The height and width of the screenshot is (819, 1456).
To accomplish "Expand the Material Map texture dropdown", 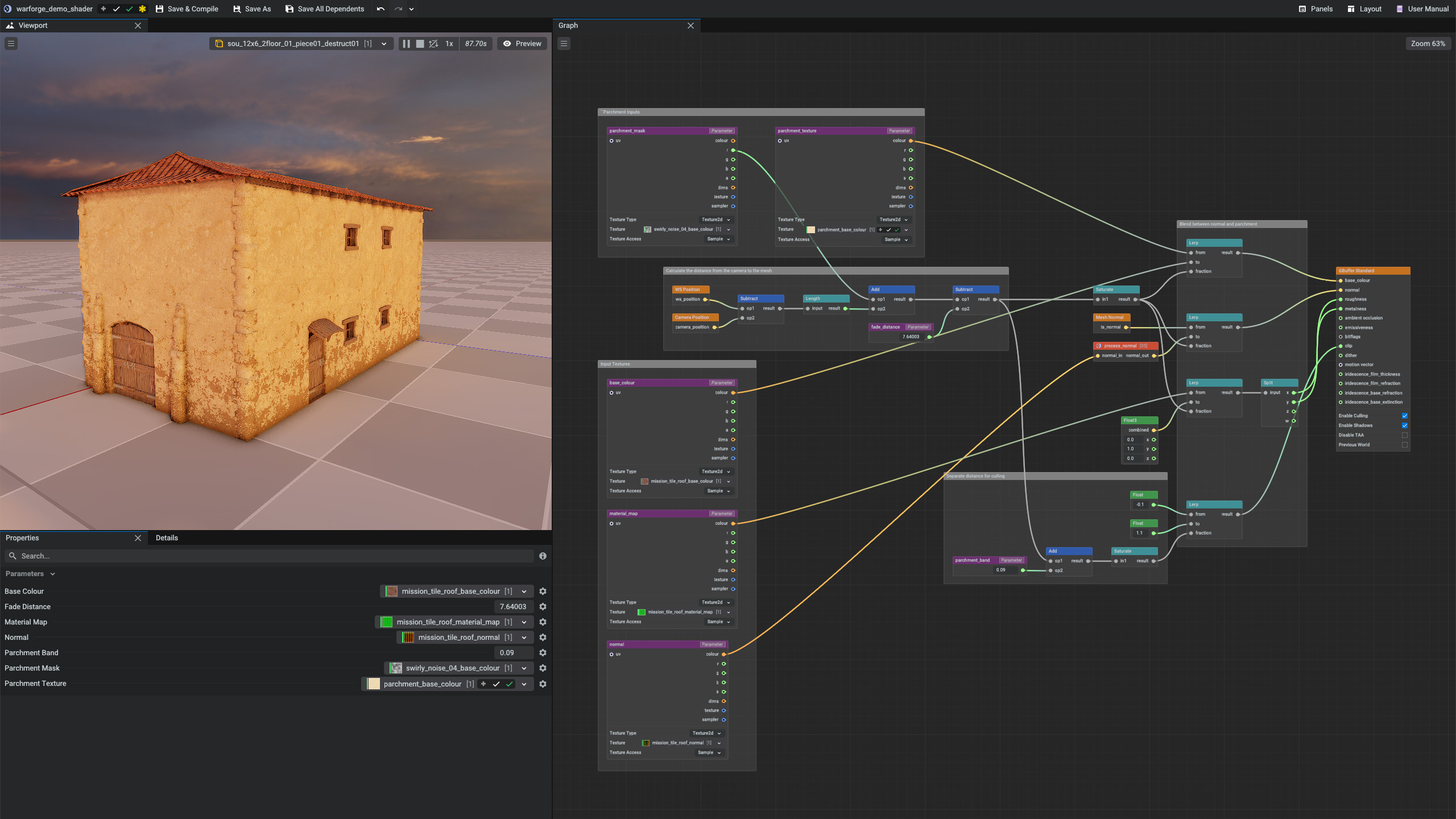I will click(x=524, y=622).
